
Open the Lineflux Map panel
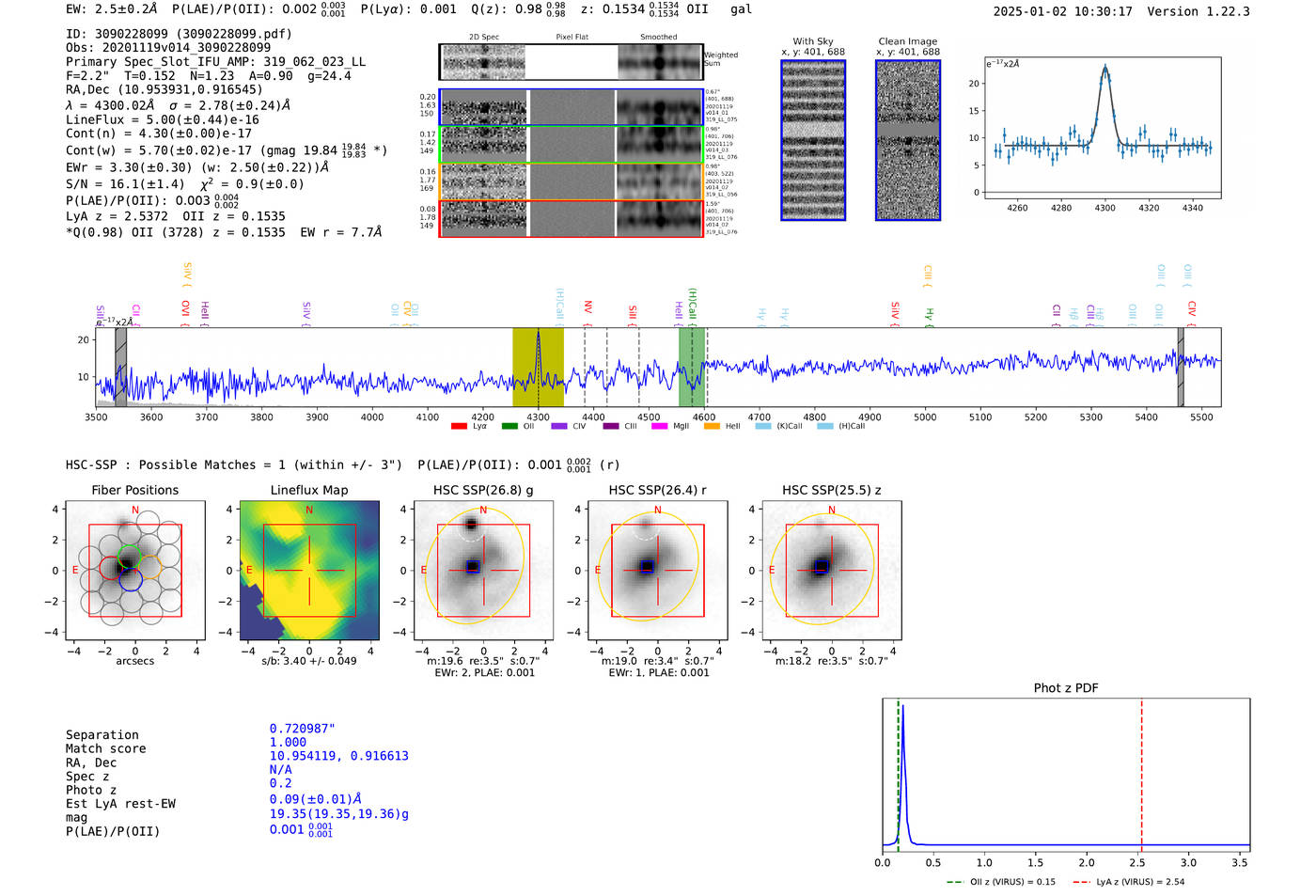pyautogui.click(x=309, y=571)
